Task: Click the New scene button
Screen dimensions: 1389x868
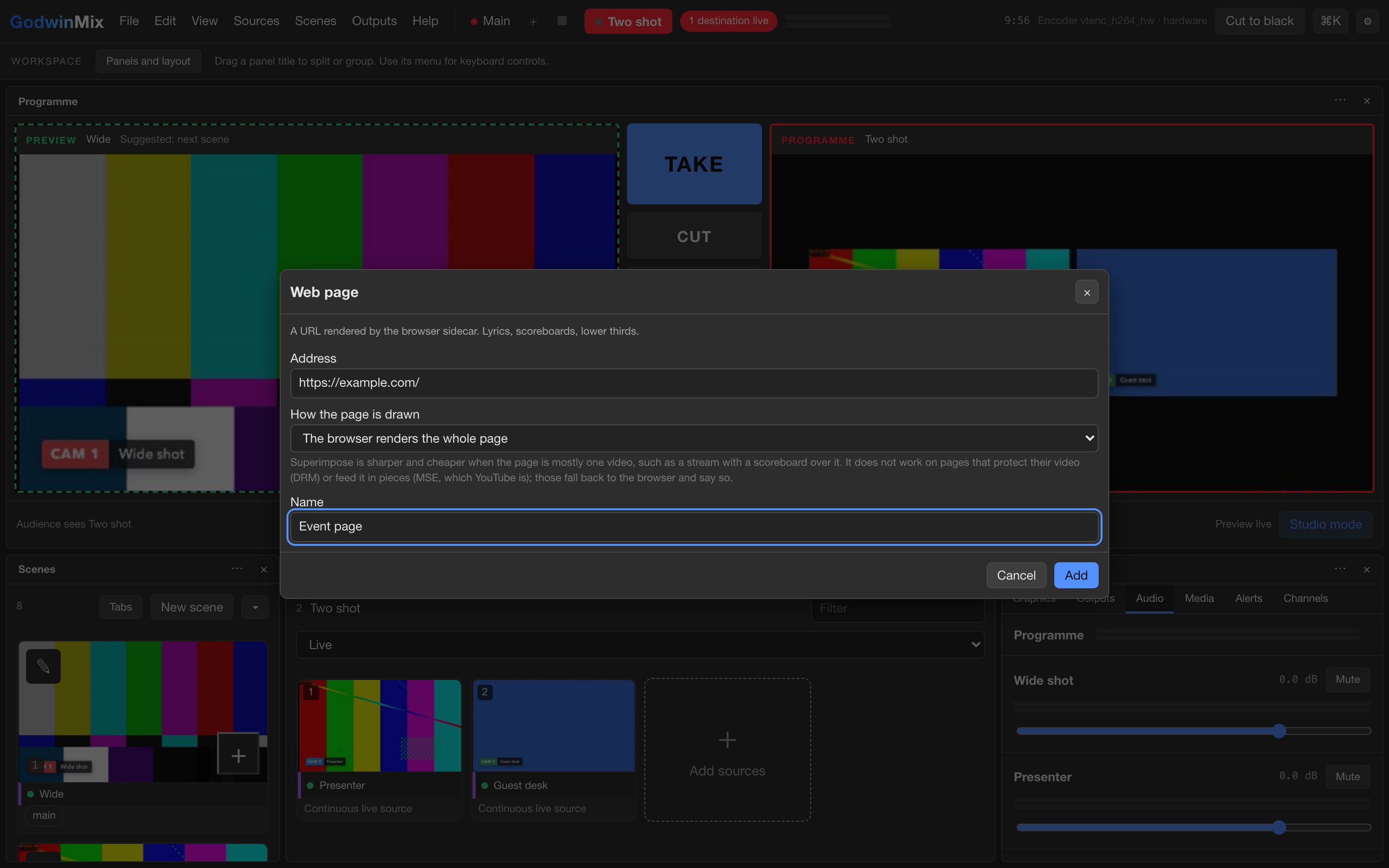Action: pyautogui.click(x=191, y=607)
